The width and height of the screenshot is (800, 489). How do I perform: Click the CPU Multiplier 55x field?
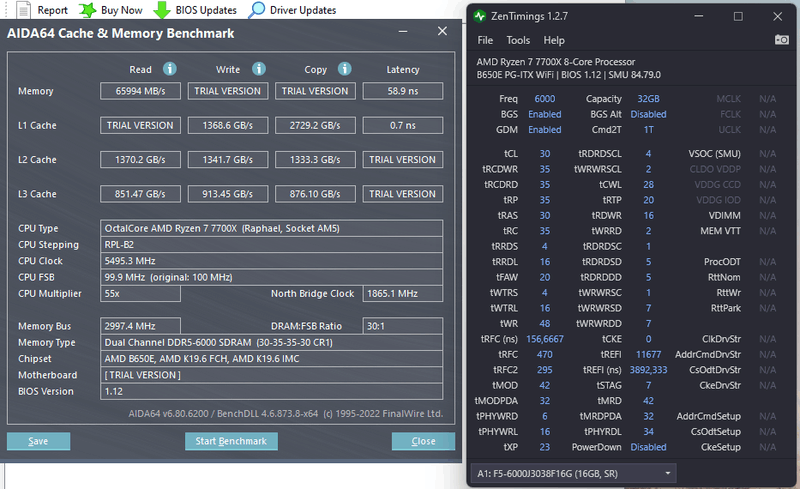click(140, 294)
